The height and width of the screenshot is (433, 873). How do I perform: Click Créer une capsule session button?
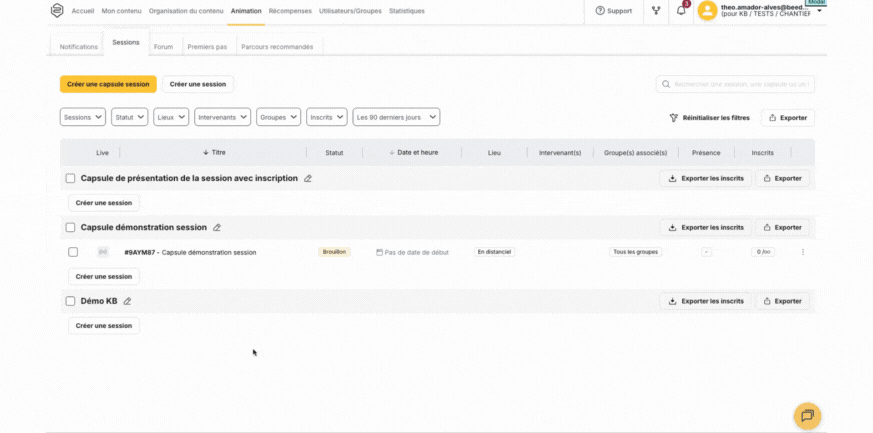pos(108,84)
